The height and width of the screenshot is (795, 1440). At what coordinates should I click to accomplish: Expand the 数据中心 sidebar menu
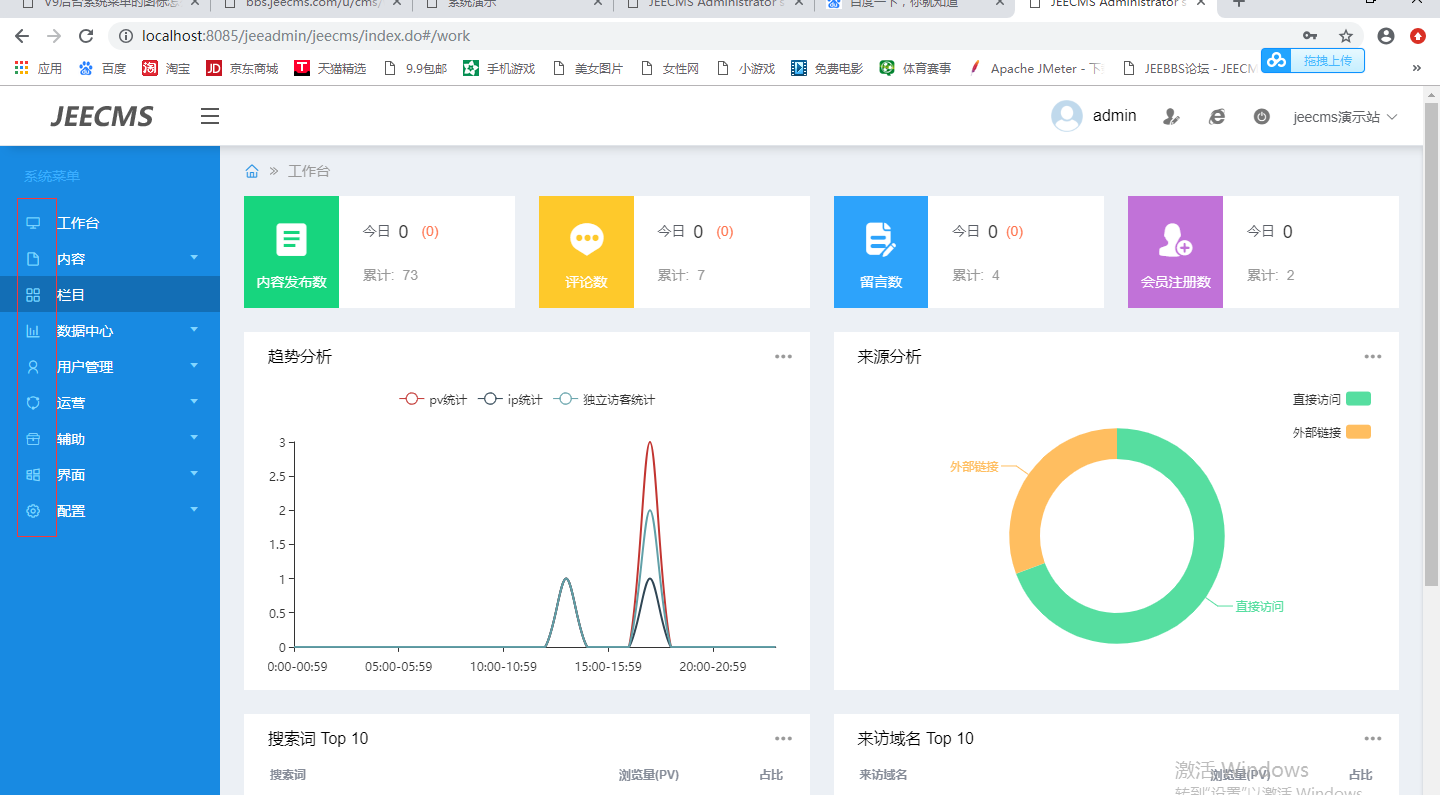(110, 331)
